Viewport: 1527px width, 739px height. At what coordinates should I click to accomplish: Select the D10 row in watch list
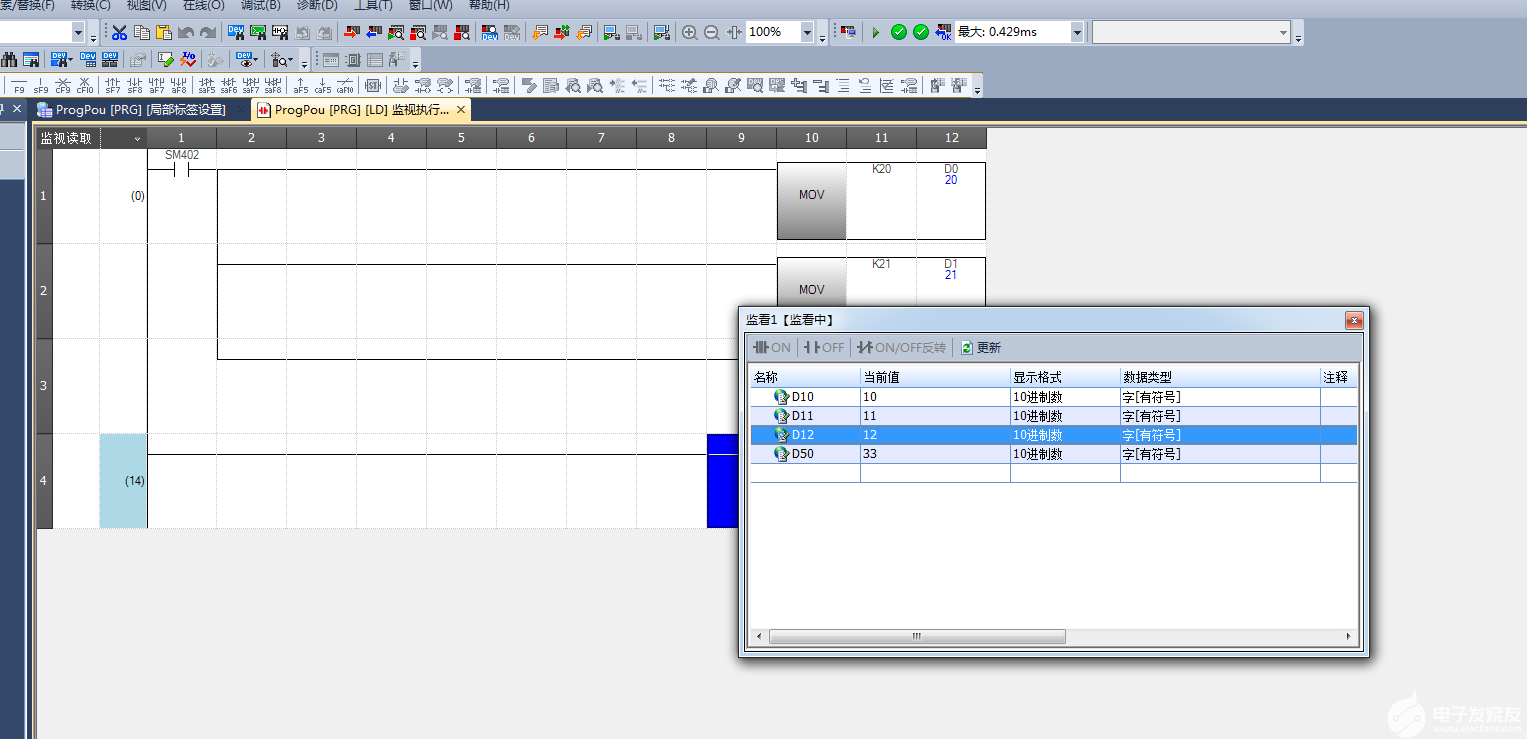pos(1053,397)
